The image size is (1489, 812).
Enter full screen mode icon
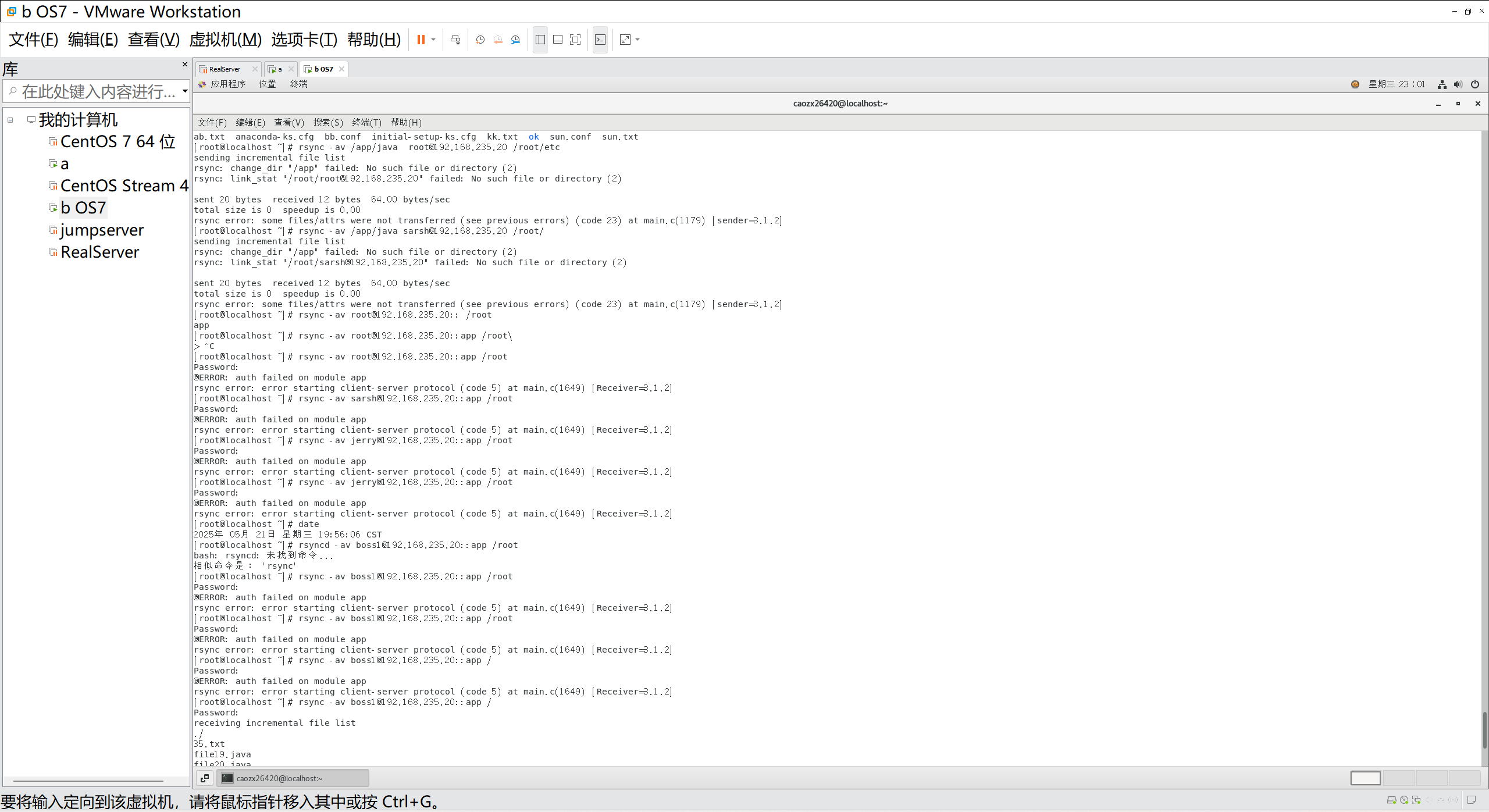(x=575, y=40)
